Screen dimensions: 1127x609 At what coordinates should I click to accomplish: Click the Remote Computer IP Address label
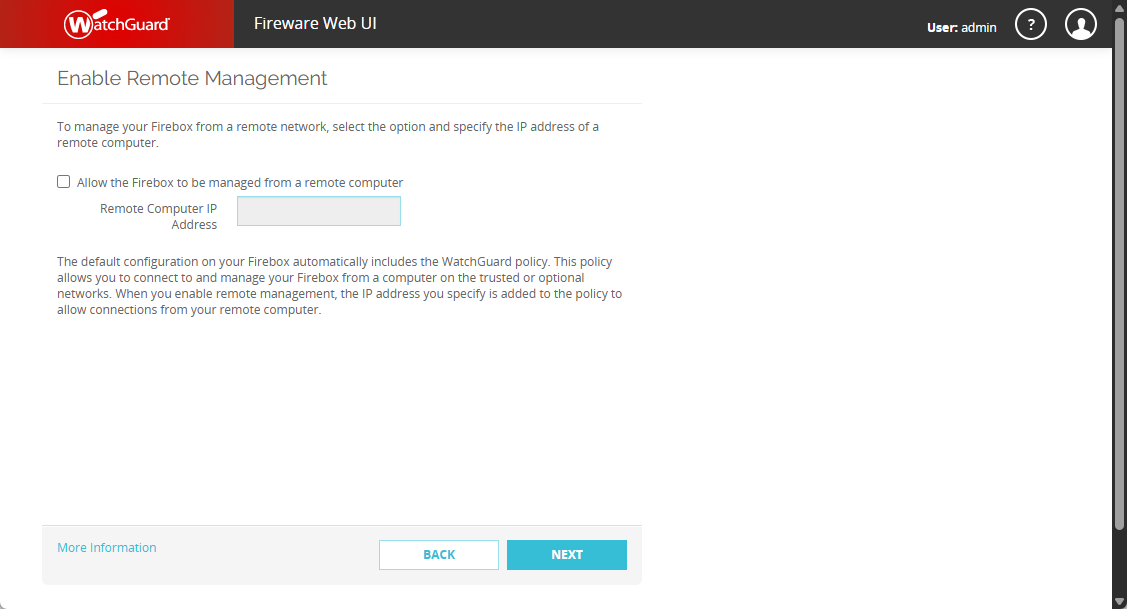159,216
